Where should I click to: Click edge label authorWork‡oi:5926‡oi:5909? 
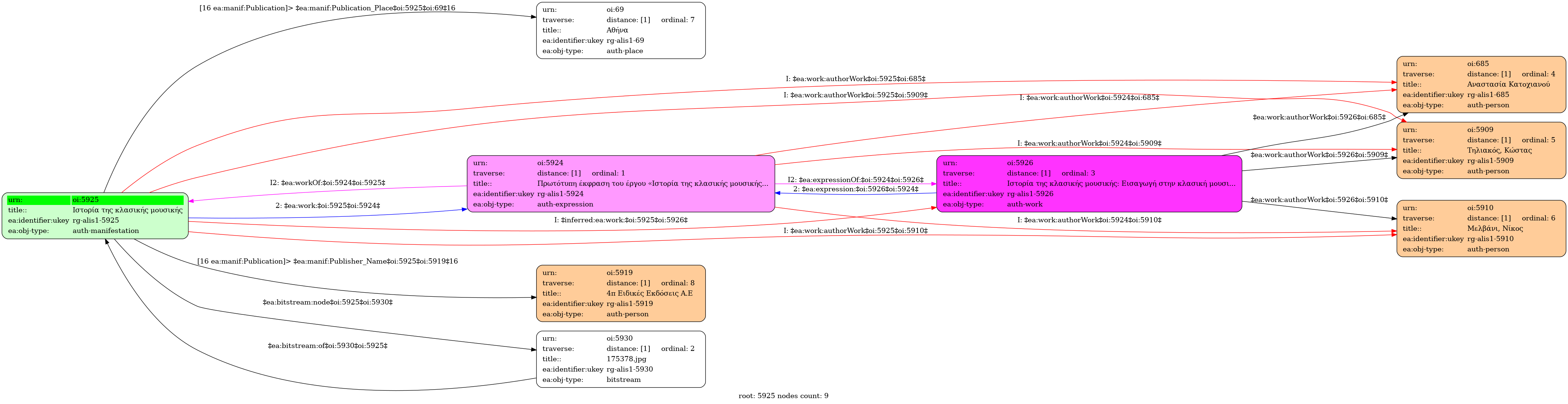tap(1319, 155)
